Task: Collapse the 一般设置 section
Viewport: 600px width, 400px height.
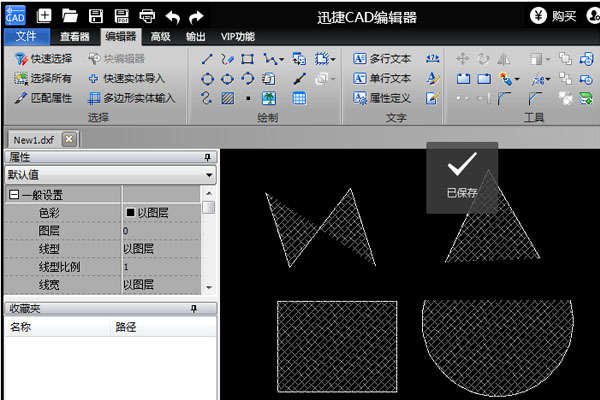Action: point(13,195)
